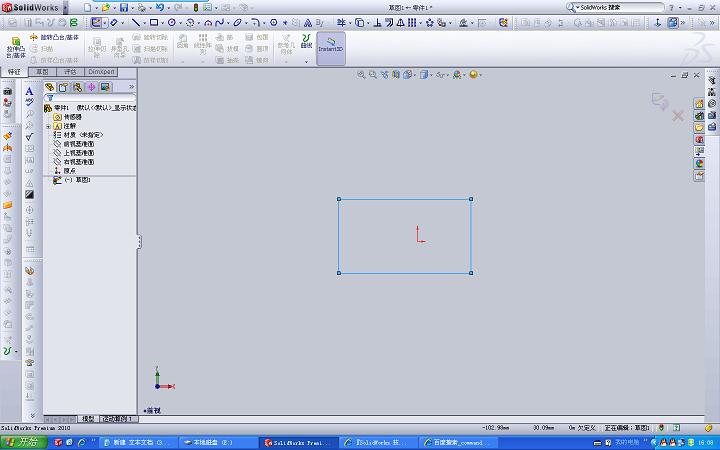The width and height of the screenshot is (720, 450).
Task: Select the Spline sketch tool
Action: pyautogui.click(x=219, y=22)
